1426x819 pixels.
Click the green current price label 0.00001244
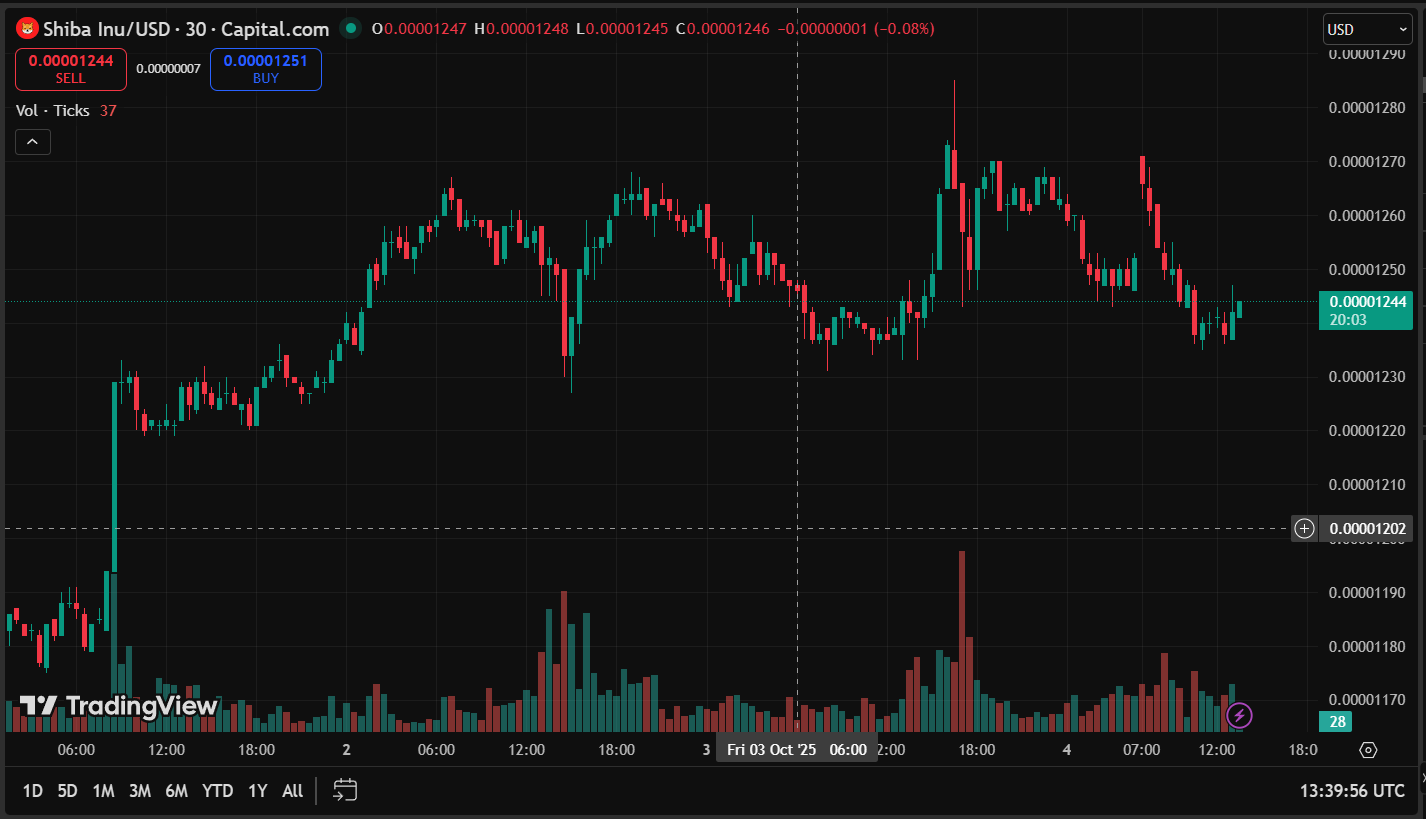1365,310
